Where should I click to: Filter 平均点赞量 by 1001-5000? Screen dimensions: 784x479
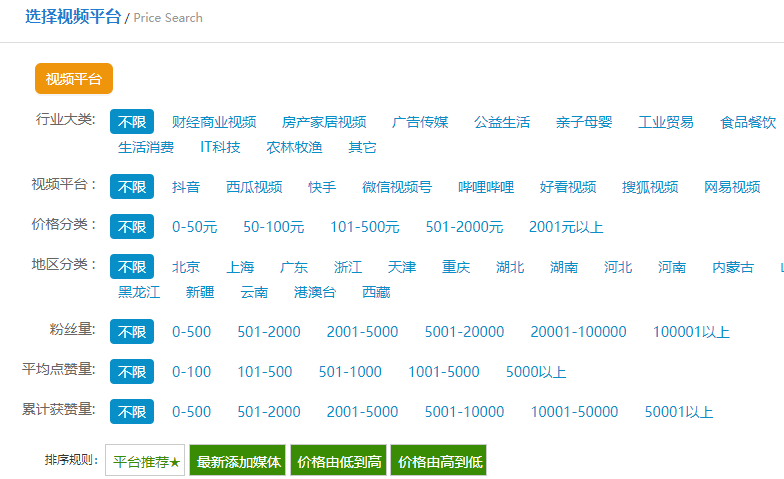click(x=444, y=372)
